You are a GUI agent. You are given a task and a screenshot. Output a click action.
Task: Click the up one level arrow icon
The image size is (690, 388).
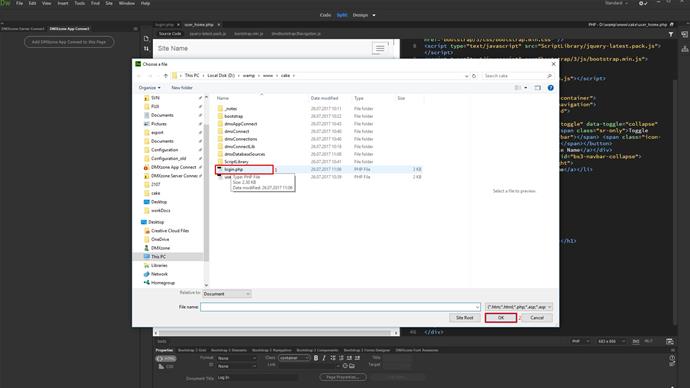click(x=165, y=76)
